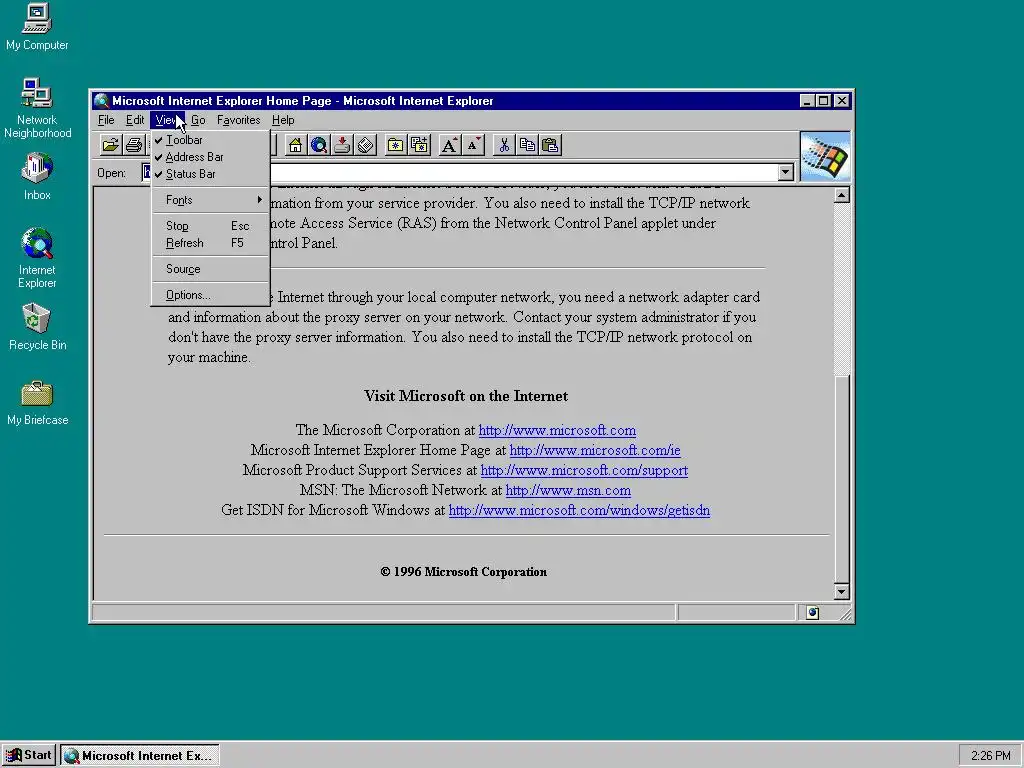Select the Internet Explorer desktop icon

click(37, 258)
